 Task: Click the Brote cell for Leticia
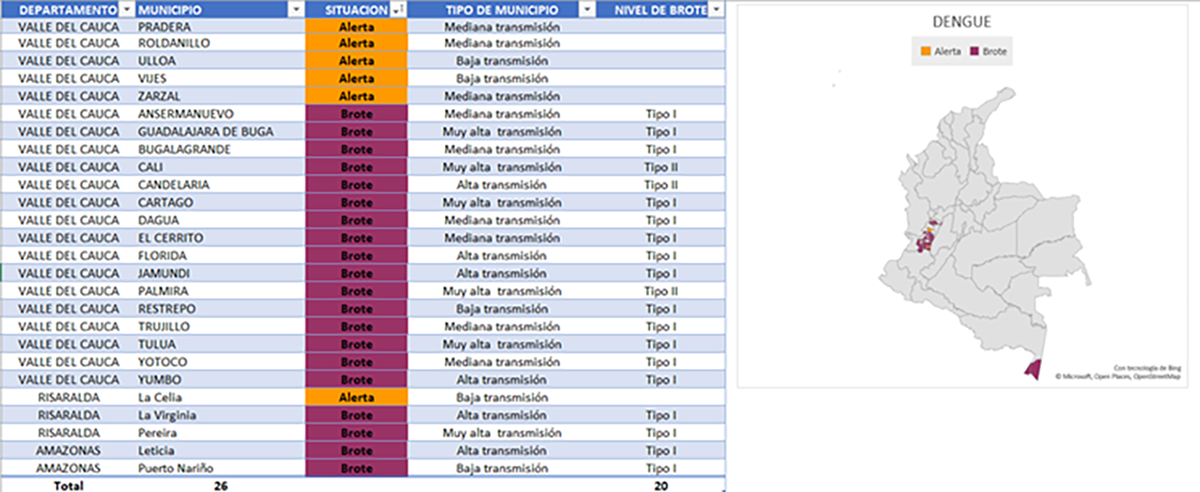(356, 451)
